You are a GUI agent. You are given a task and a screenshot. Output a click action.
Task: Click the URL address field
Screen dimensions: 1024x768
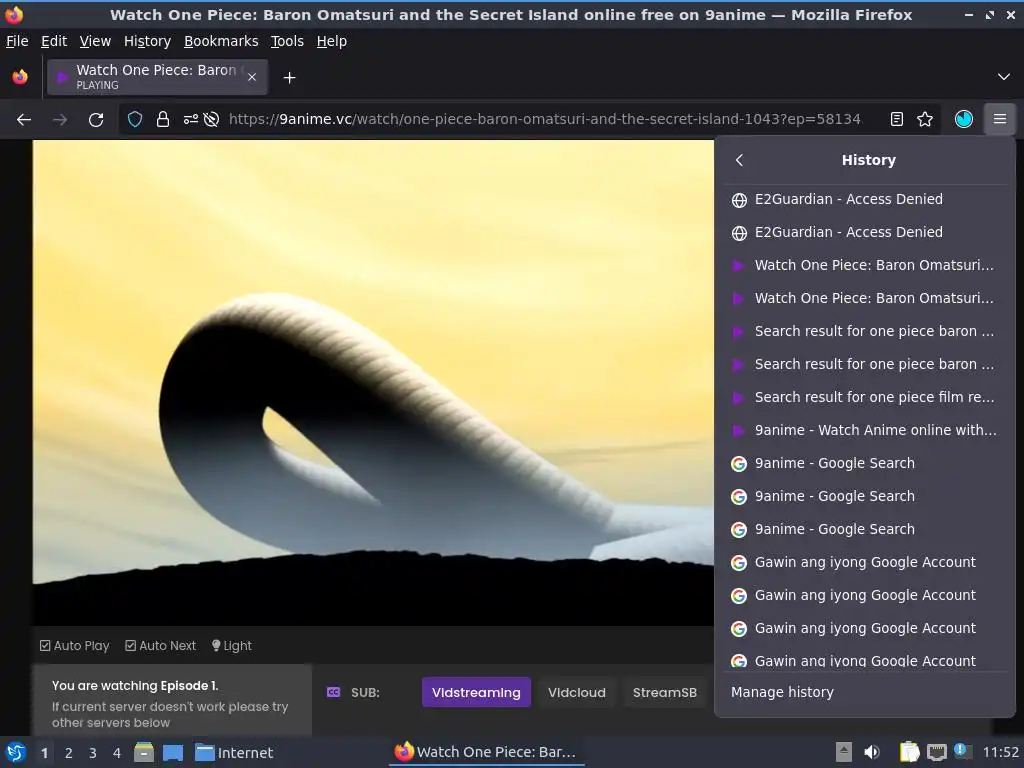tap(544, 120)
